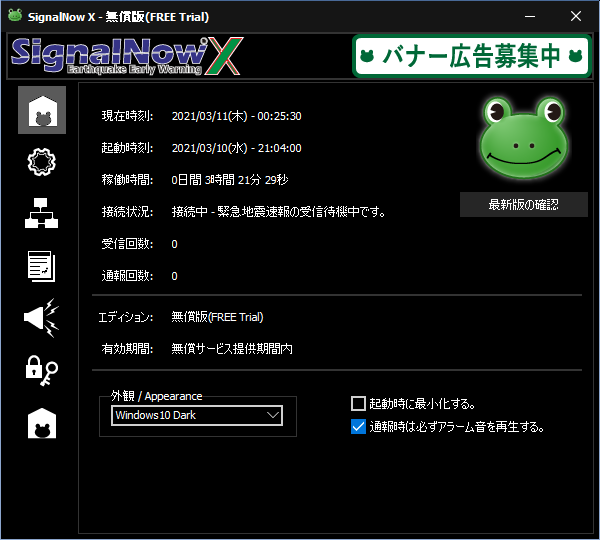600x540 pixels.
Task: Click the 通報回数 count value
Action: (174, 276)
